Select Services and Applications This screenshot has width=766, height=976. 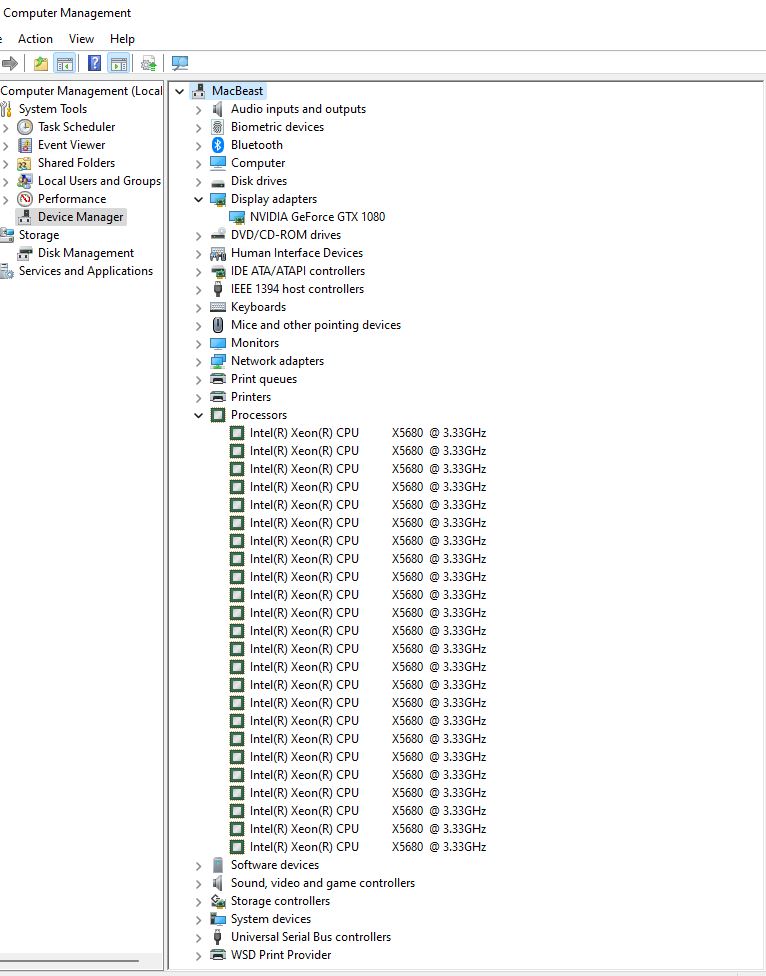pyautogui.click(x=86, y=271)
